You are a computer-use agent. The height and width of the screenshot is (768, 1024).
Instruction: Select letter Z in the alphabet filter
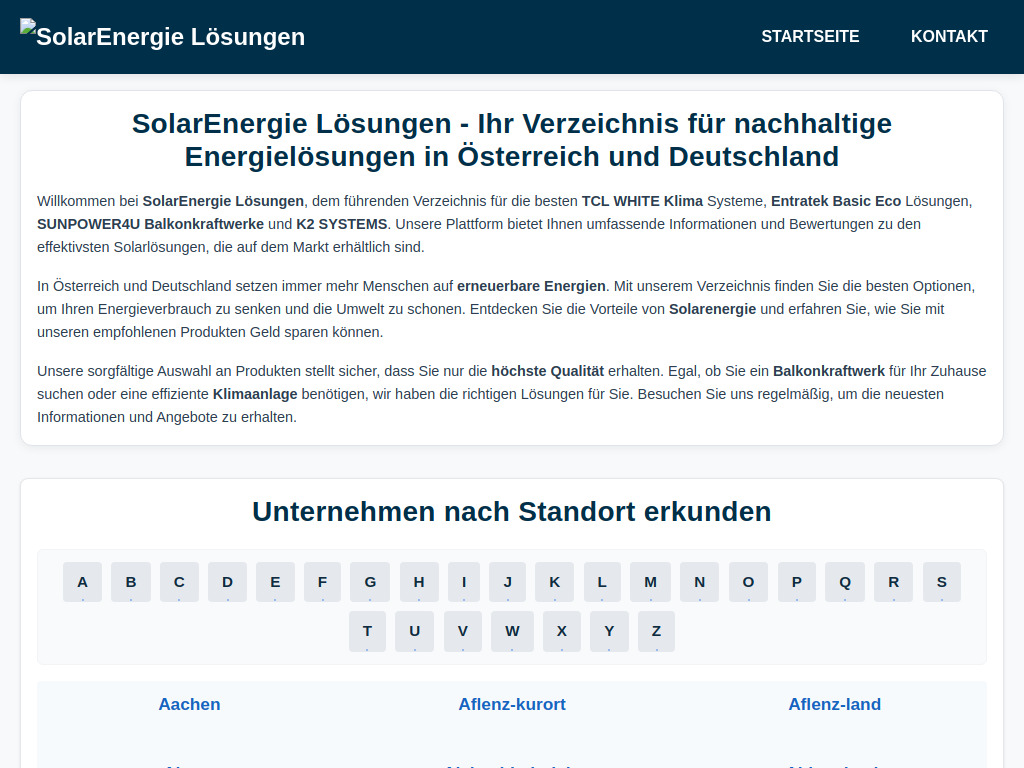[656, 631]
